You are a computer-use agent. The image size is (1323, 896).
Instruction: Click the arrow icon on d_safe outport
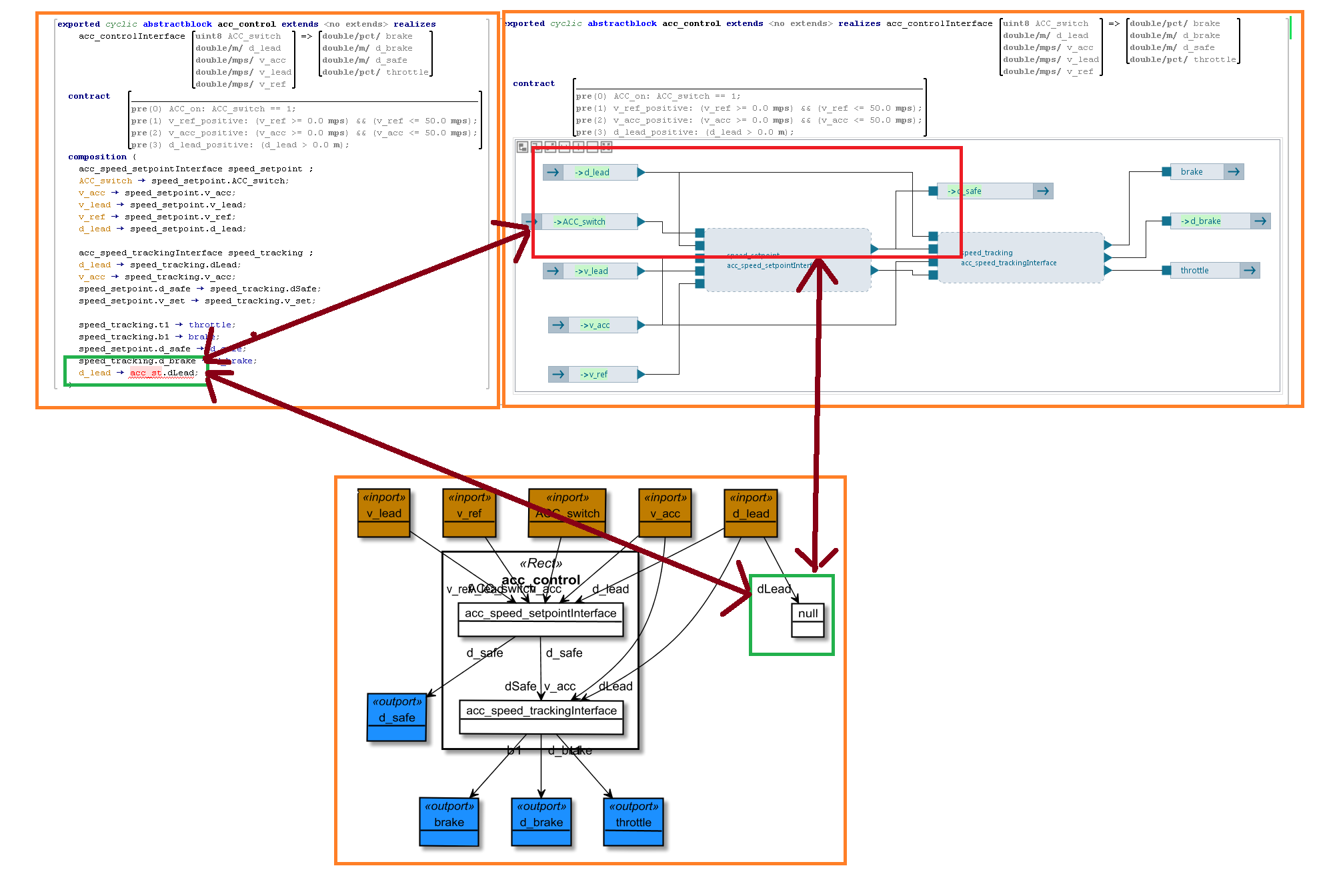[x=1043, y=191]
